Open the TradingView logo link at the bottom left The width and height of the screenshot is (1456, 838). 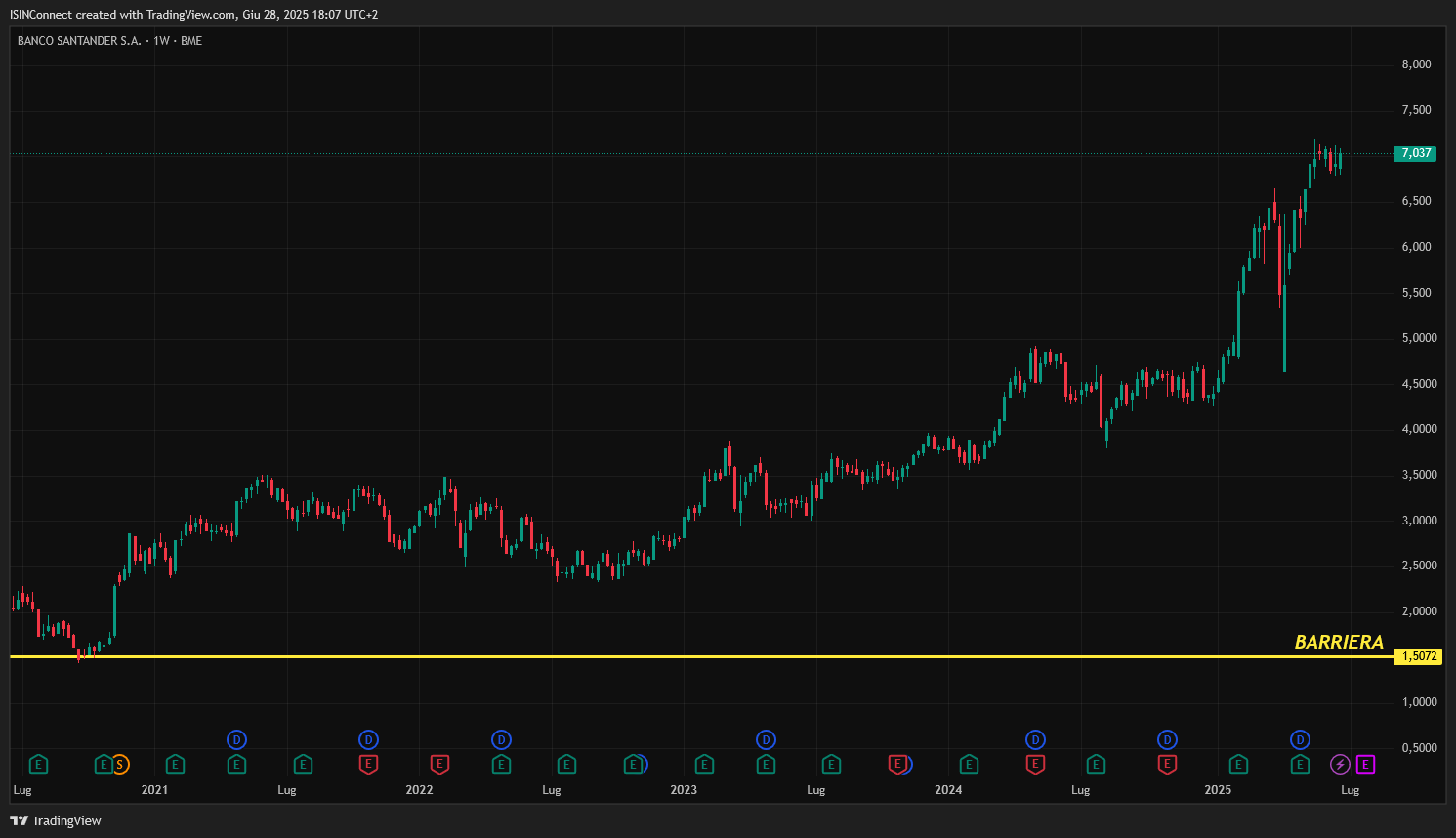(x=56, y=820)
